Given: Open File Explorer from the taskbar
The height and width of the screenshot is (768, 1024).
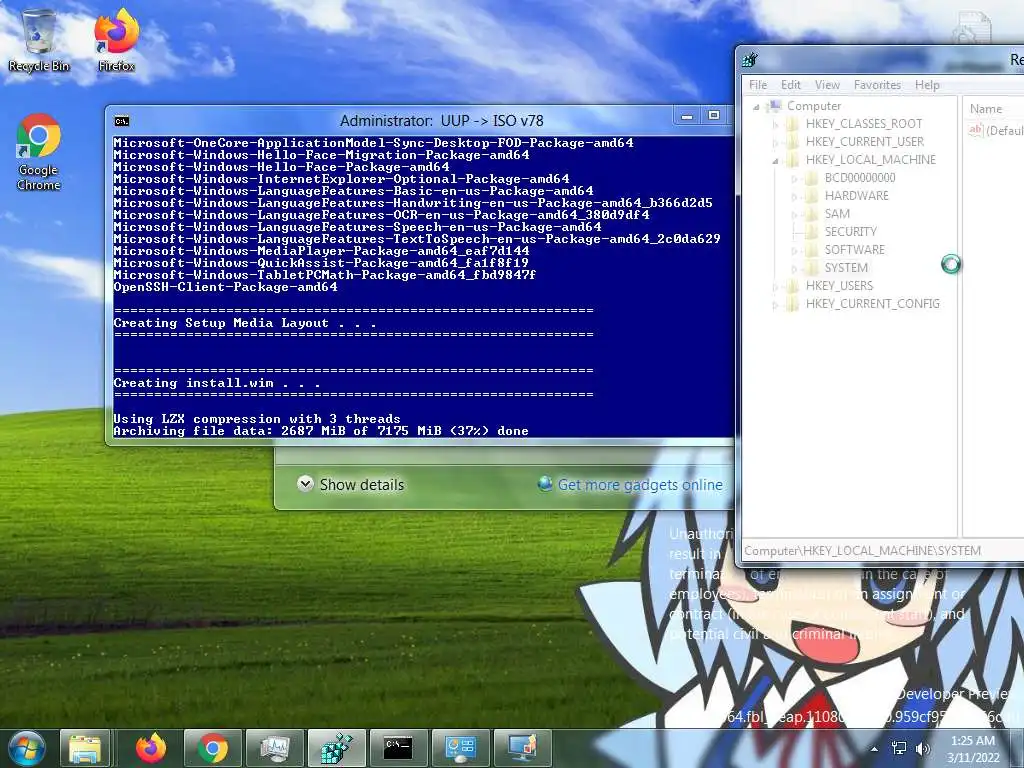Looking at the screenshot, I should [85, 748].
